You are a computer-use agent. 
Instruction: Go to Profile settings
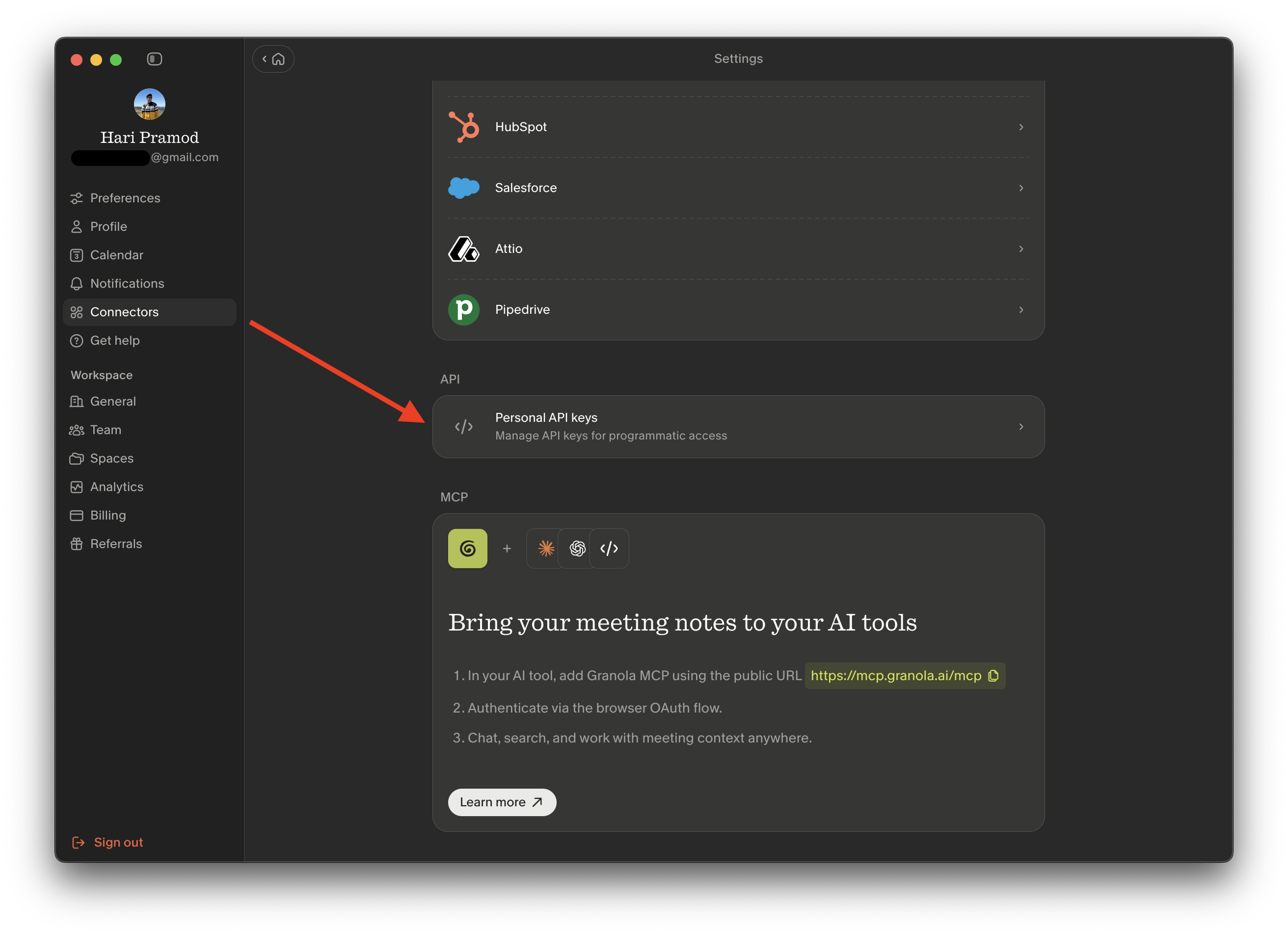pos(149,227)
